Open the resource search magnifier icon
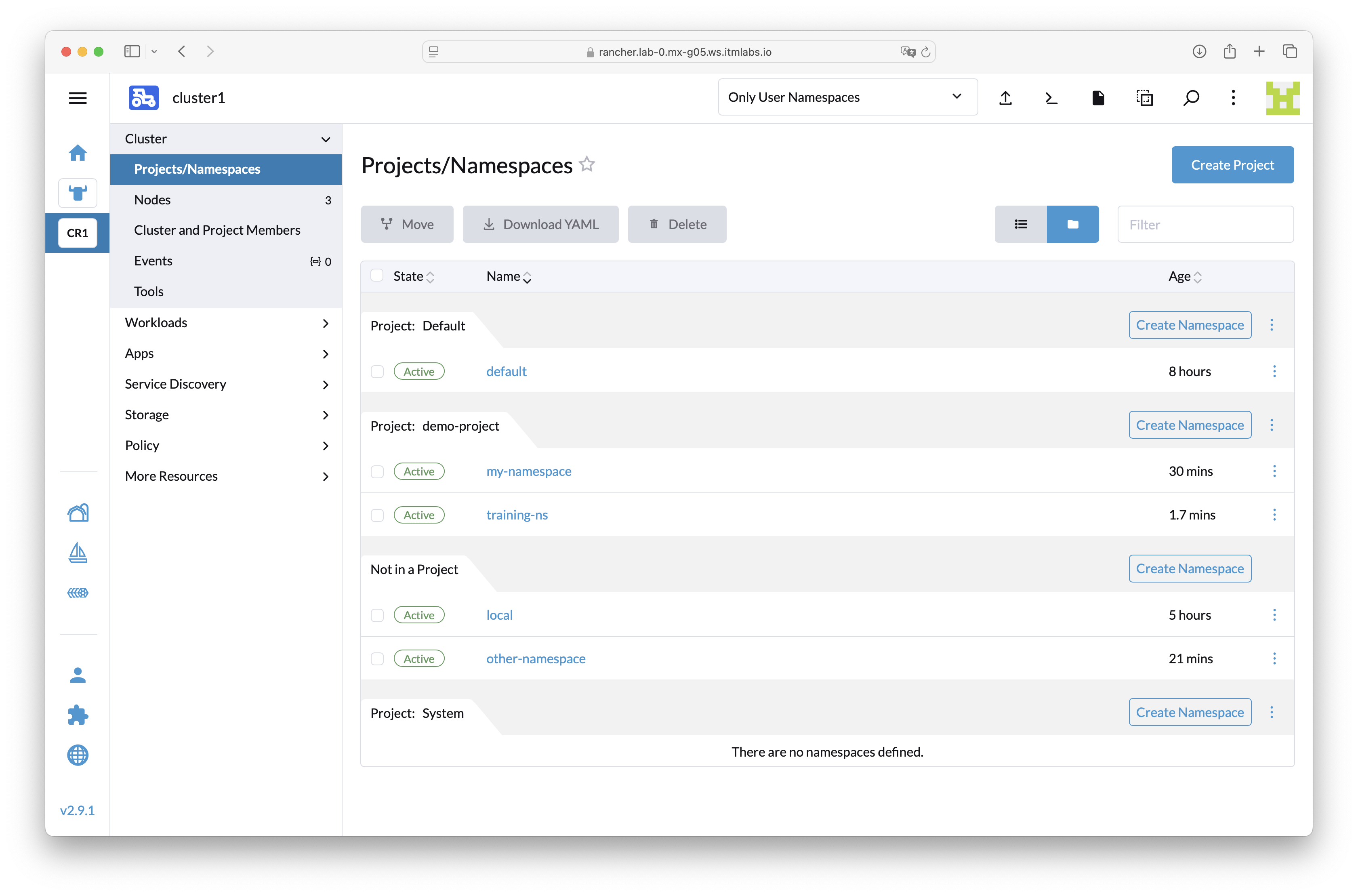This screenshot has width=1358, height=896. [1191, 98]
